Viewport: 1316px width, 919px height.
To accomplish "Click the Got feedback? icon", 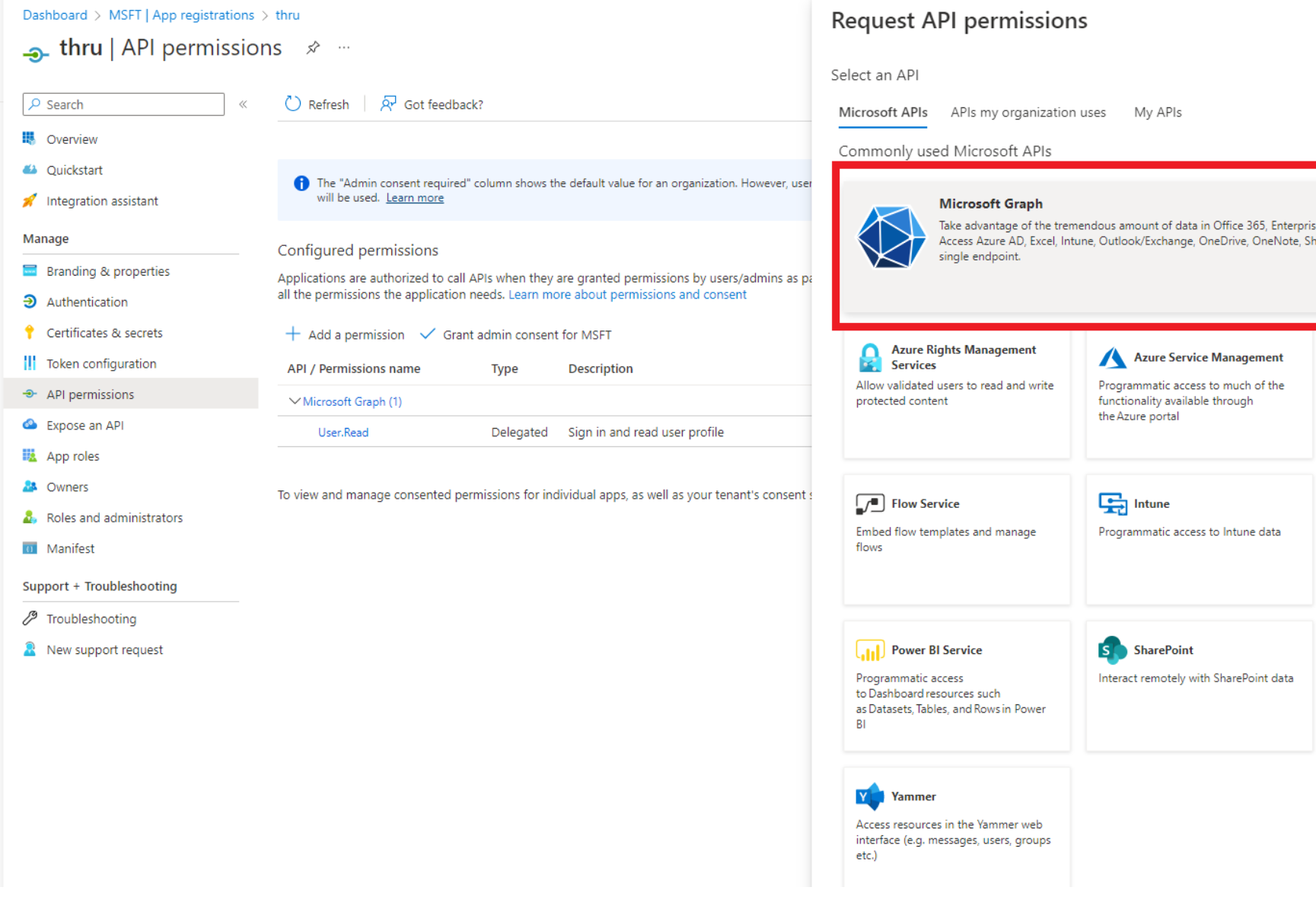I will [x=388, y=104].
